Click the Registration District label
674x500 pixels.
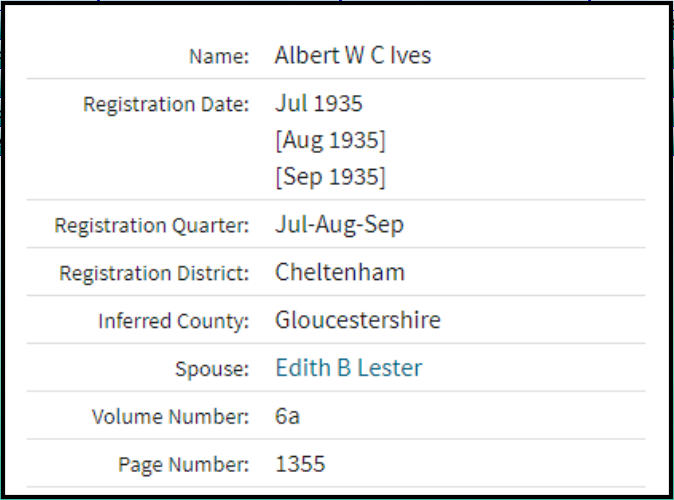[154, 273]
